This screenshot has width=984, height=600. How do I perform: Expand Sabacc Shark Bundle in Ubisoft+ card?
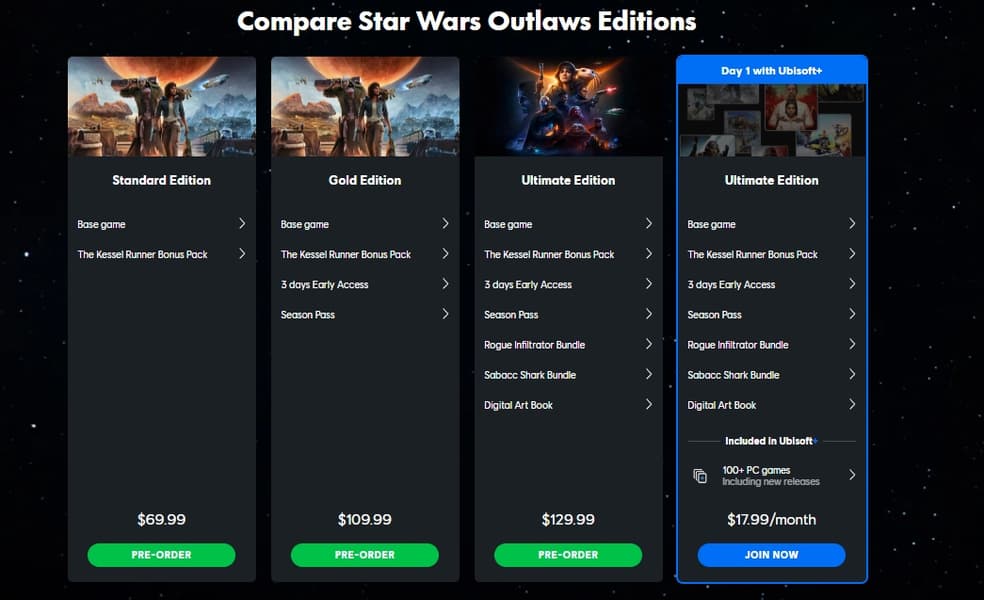(771, 375)
